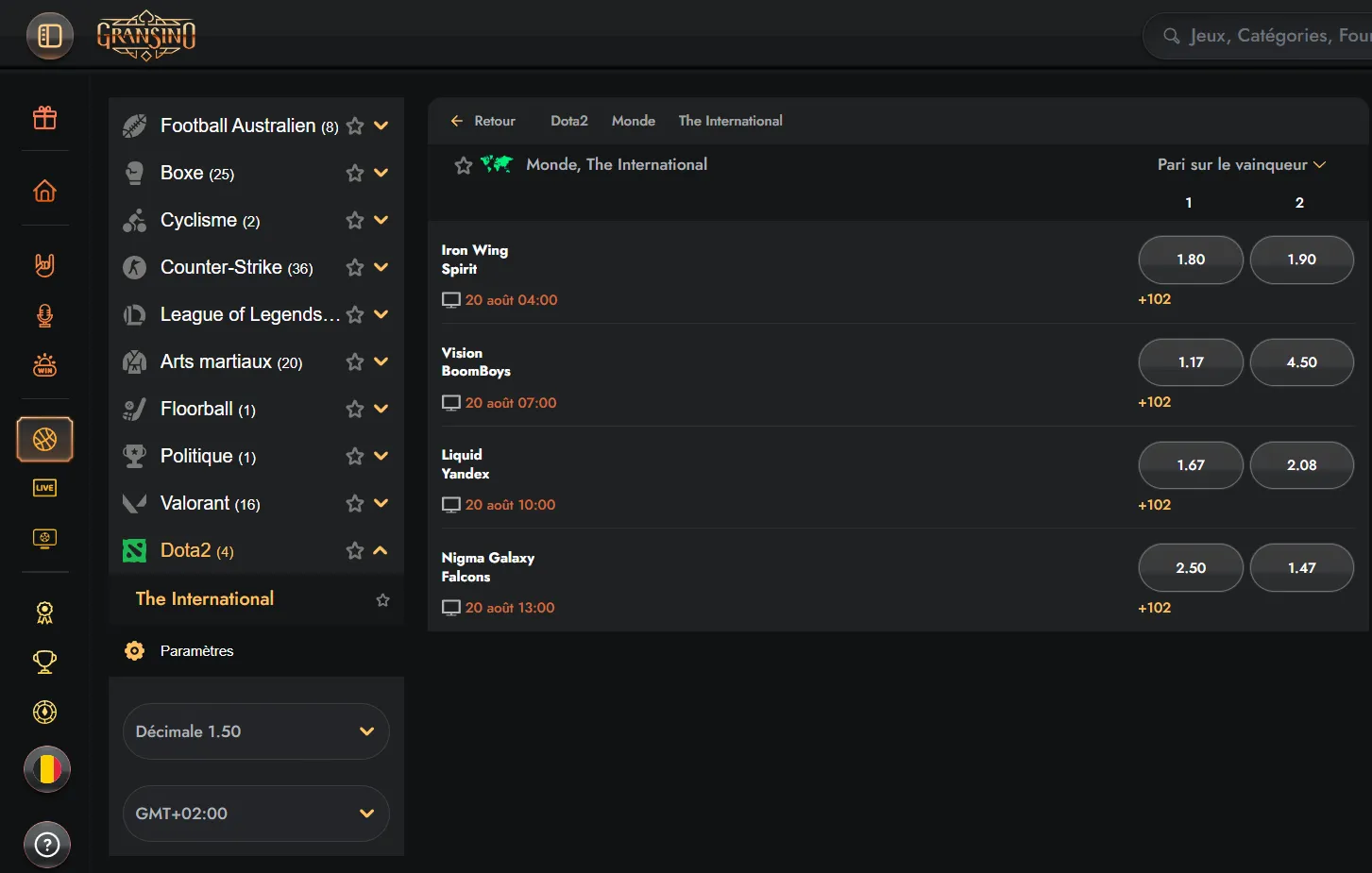The height and width of the screenshot is (873, 1372).
Task: Go to Dota2 breadcrumb
Action: [569, 121]
